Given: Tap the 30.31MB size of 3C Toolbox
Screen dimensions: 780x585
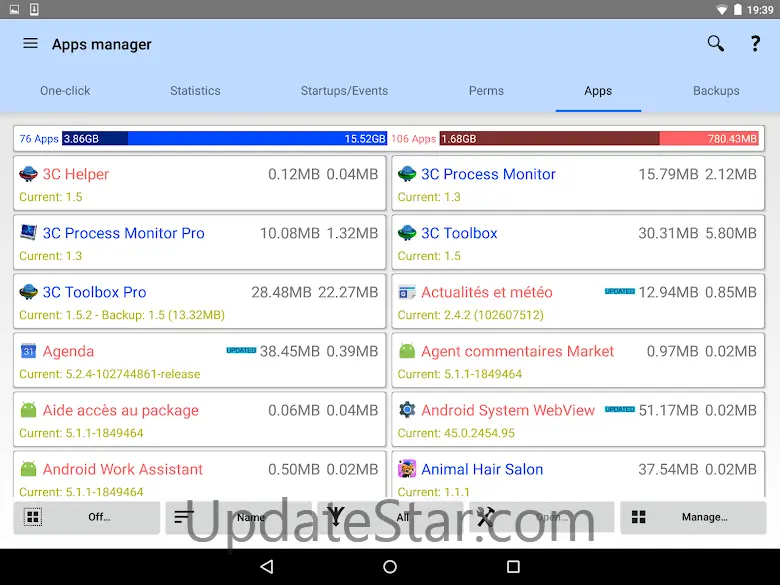Looking at the screenshot, I should click(668, 233).
